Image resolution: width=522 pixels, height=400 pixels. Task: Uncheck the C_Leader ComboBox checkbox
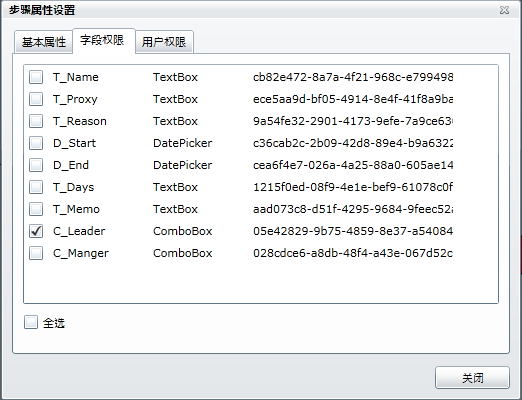(36, 231)
